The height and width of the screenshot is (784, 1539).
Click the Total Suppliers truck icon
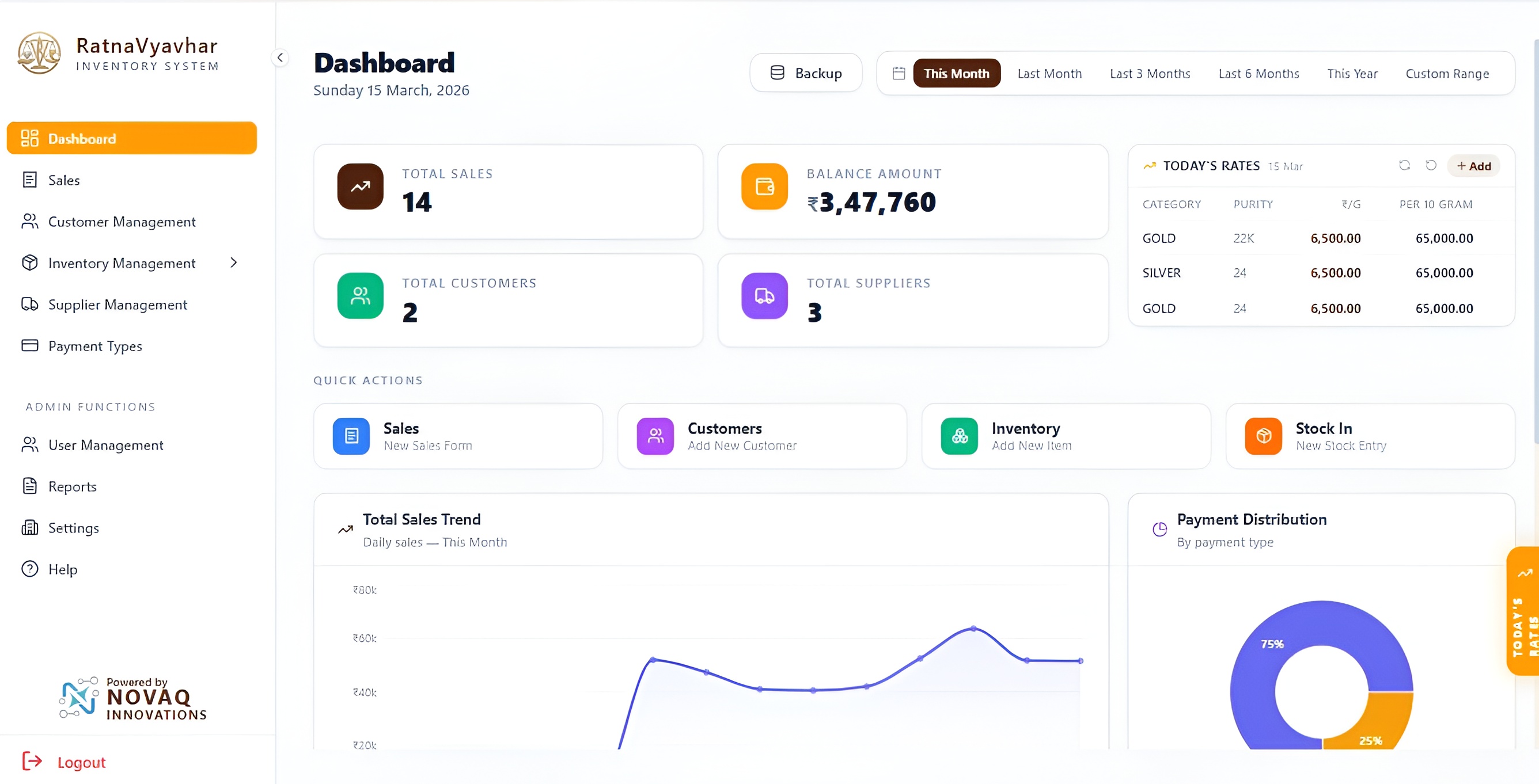pos(764,295)
